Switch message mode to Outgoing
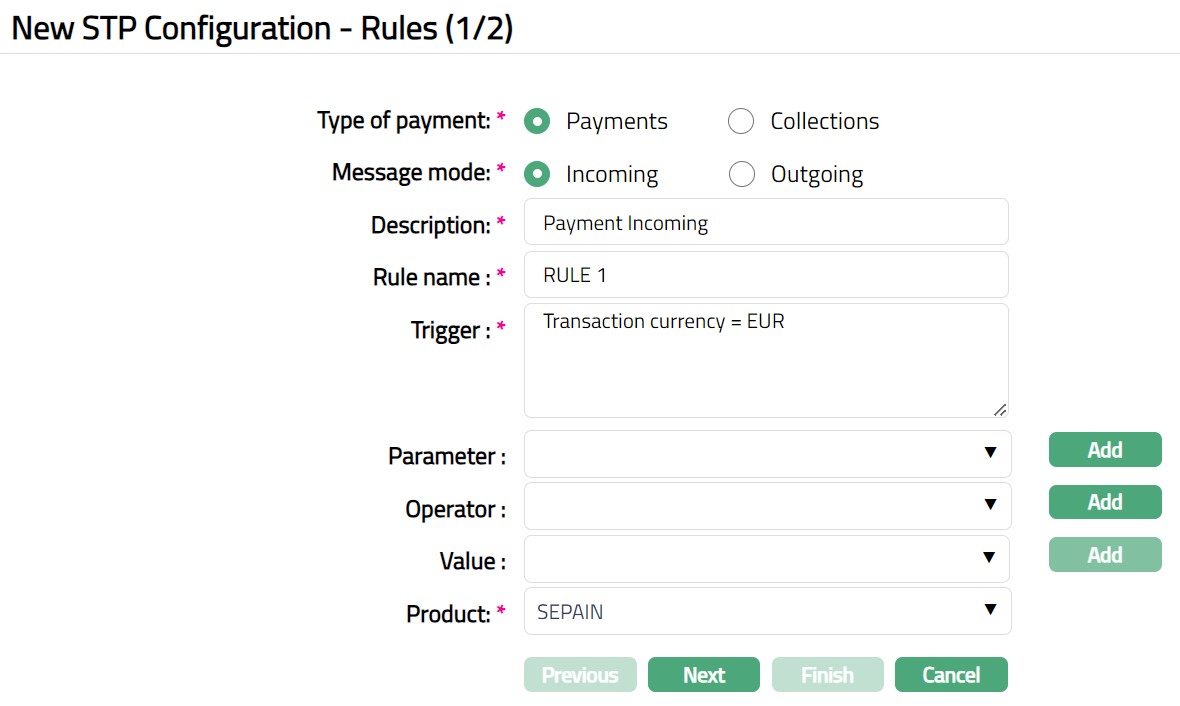Viewport: 1180px width, 706px height. (741, 174)
